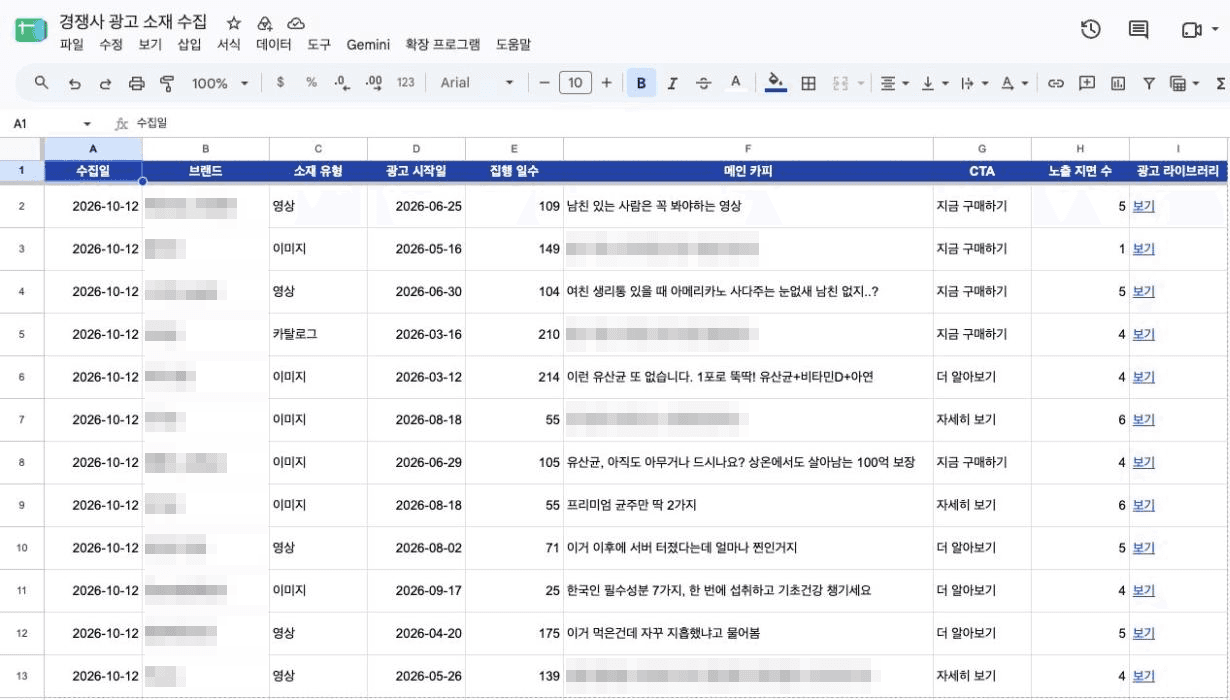Insert a chart from the toolbar
This screenshot has width=1230, height=700.
(1118, 83)
